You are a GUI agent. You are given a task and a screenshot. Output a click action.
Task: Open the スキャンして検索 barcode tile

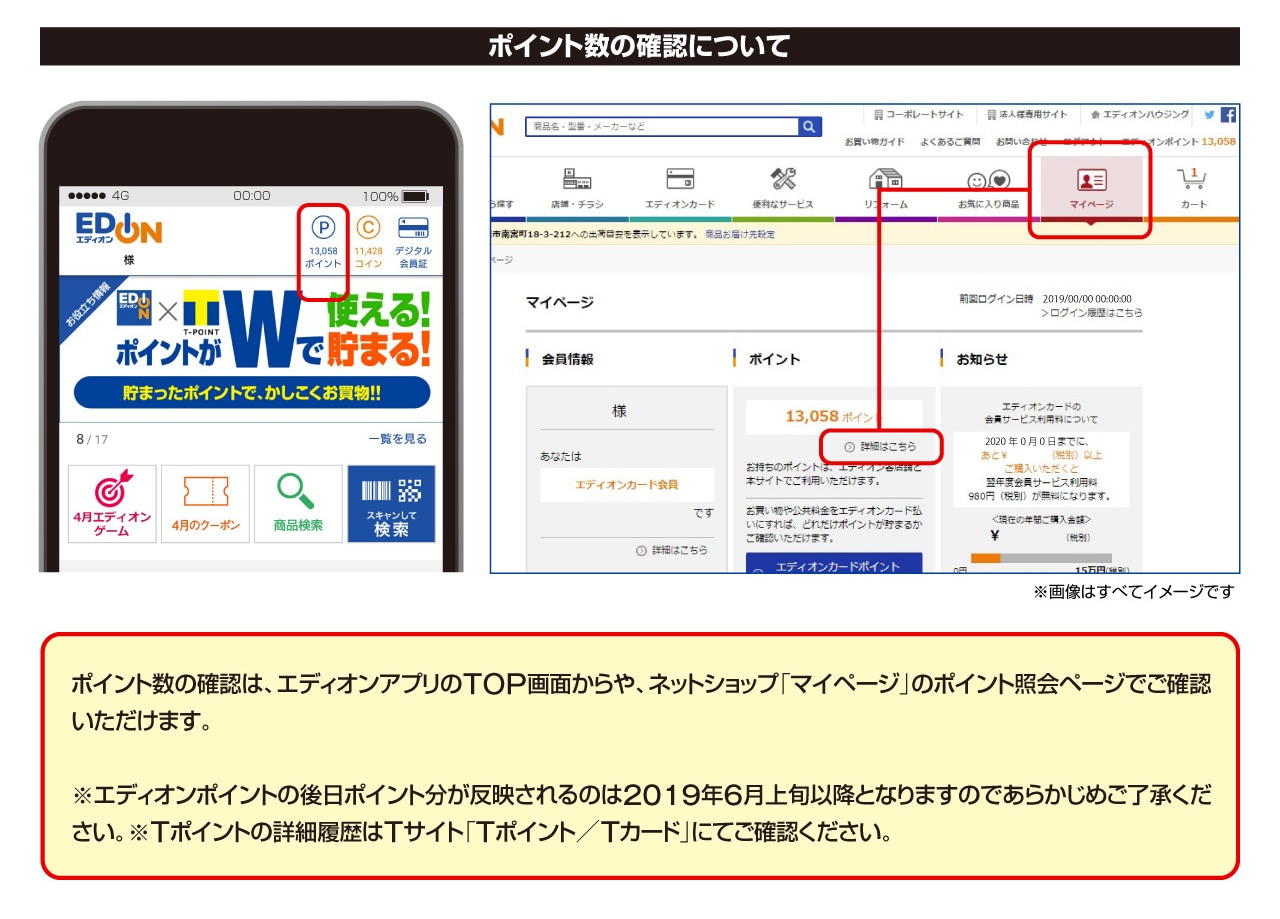391,504
